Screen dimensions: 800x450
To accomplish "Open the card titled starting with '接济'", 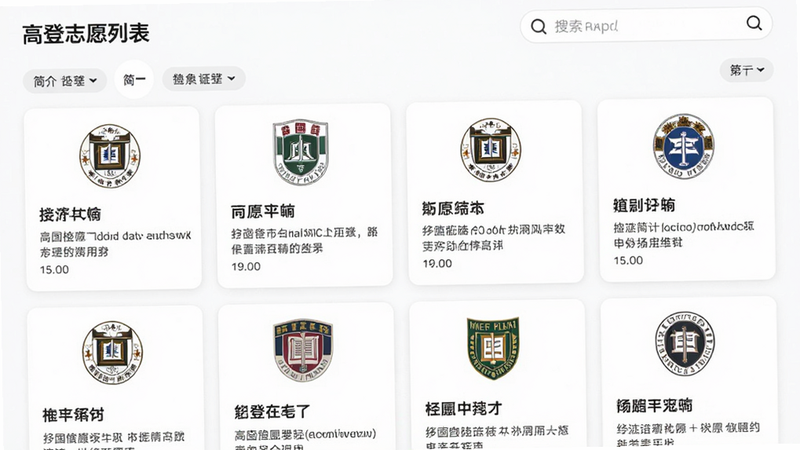I will [70, 214].
